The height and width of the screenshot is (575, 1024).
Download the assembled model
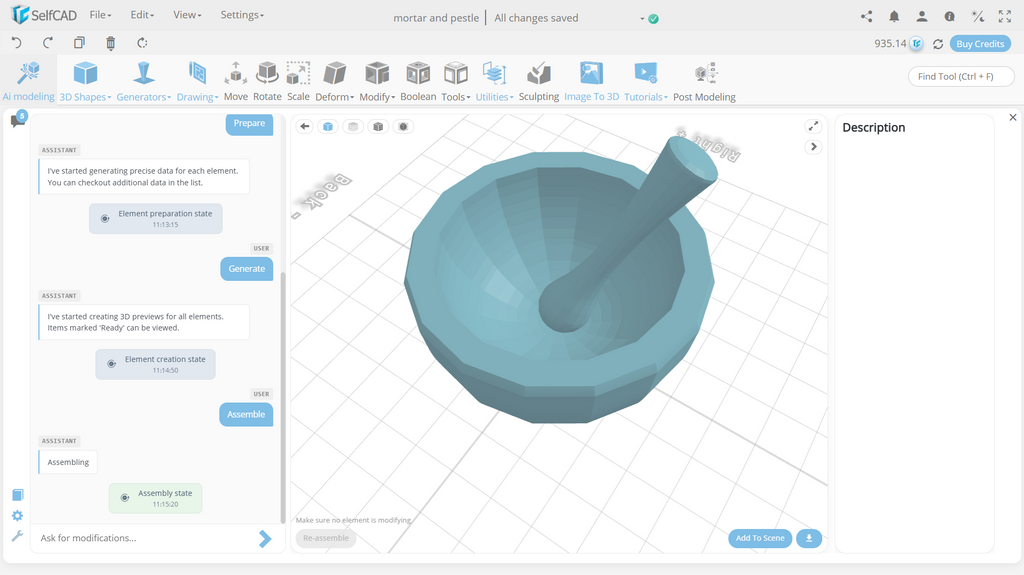[x=808, y=538]
